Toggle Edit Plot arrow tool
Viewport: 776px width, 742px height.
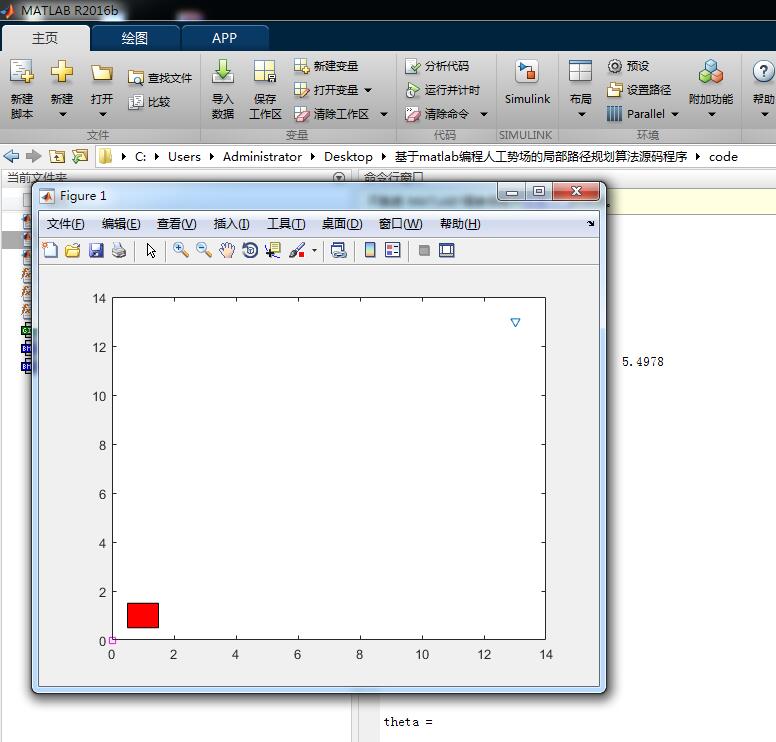151,250
